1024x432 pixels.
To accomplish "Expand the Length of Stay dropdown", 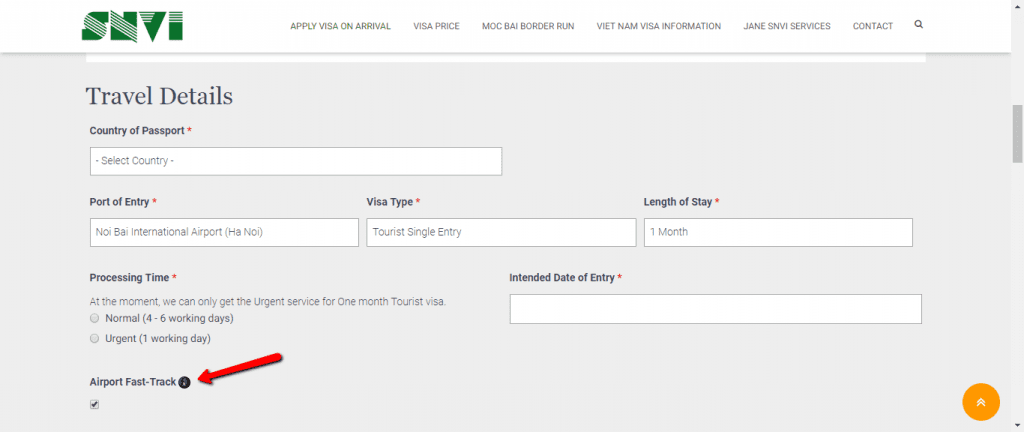I will [x=778, y=232].
